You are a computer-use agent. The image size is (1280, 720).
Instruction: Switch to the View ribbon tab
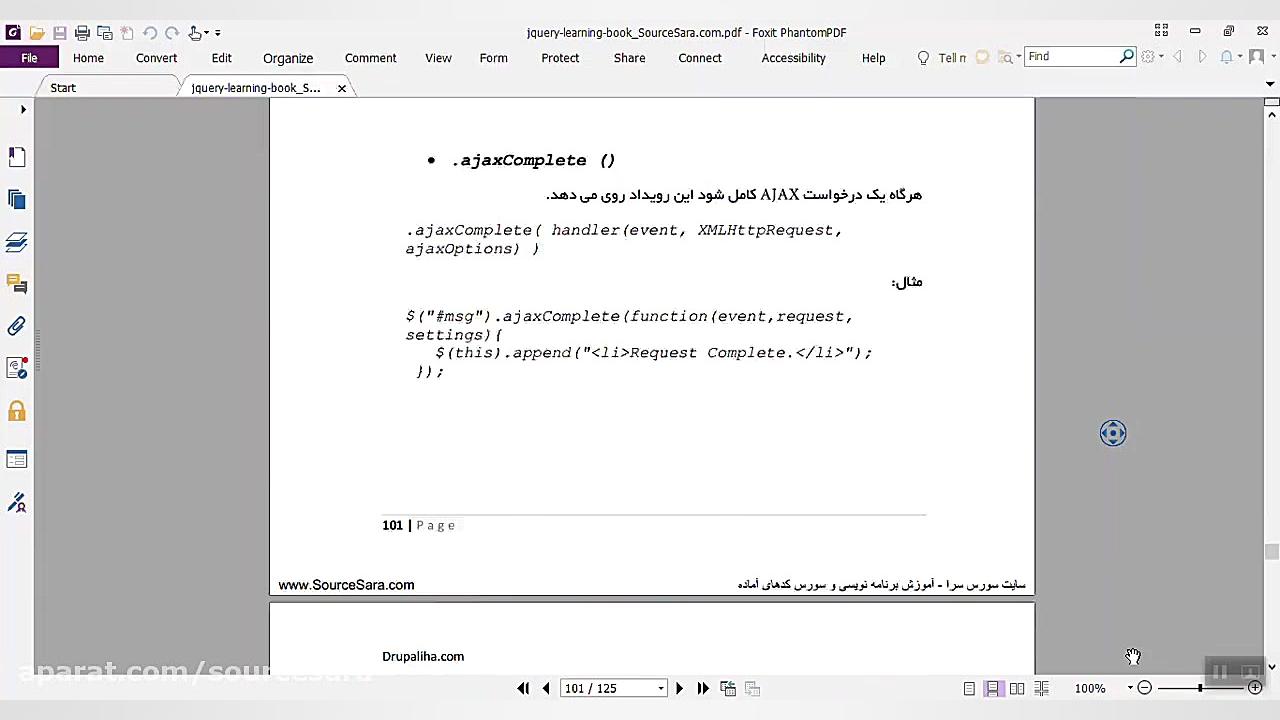pyautogui.click(x=438, y=58)
